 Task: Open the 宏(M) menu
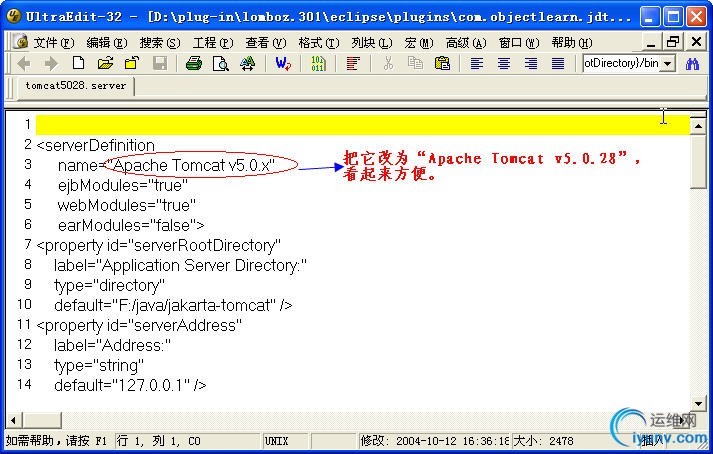[418, 43]
